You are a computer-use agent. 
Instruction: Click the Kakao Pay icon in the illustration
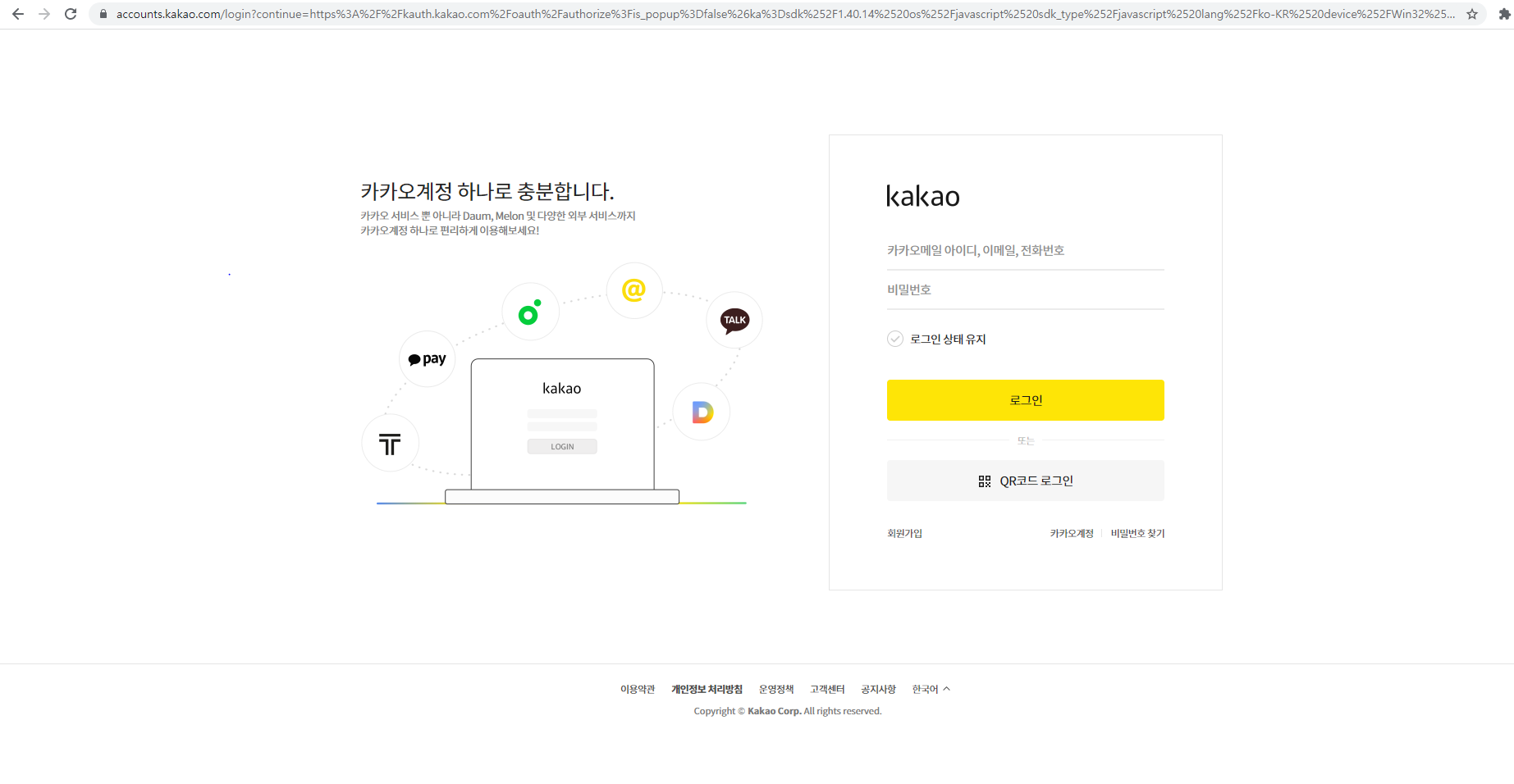tap(428, 359)
